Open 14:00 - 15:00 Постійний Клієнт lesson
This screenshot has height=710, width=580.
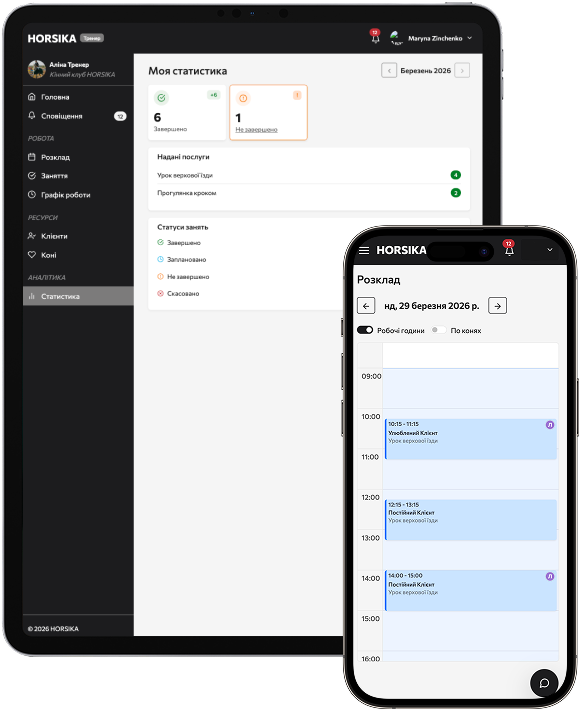pyautogui.click(x=470, y=590)
